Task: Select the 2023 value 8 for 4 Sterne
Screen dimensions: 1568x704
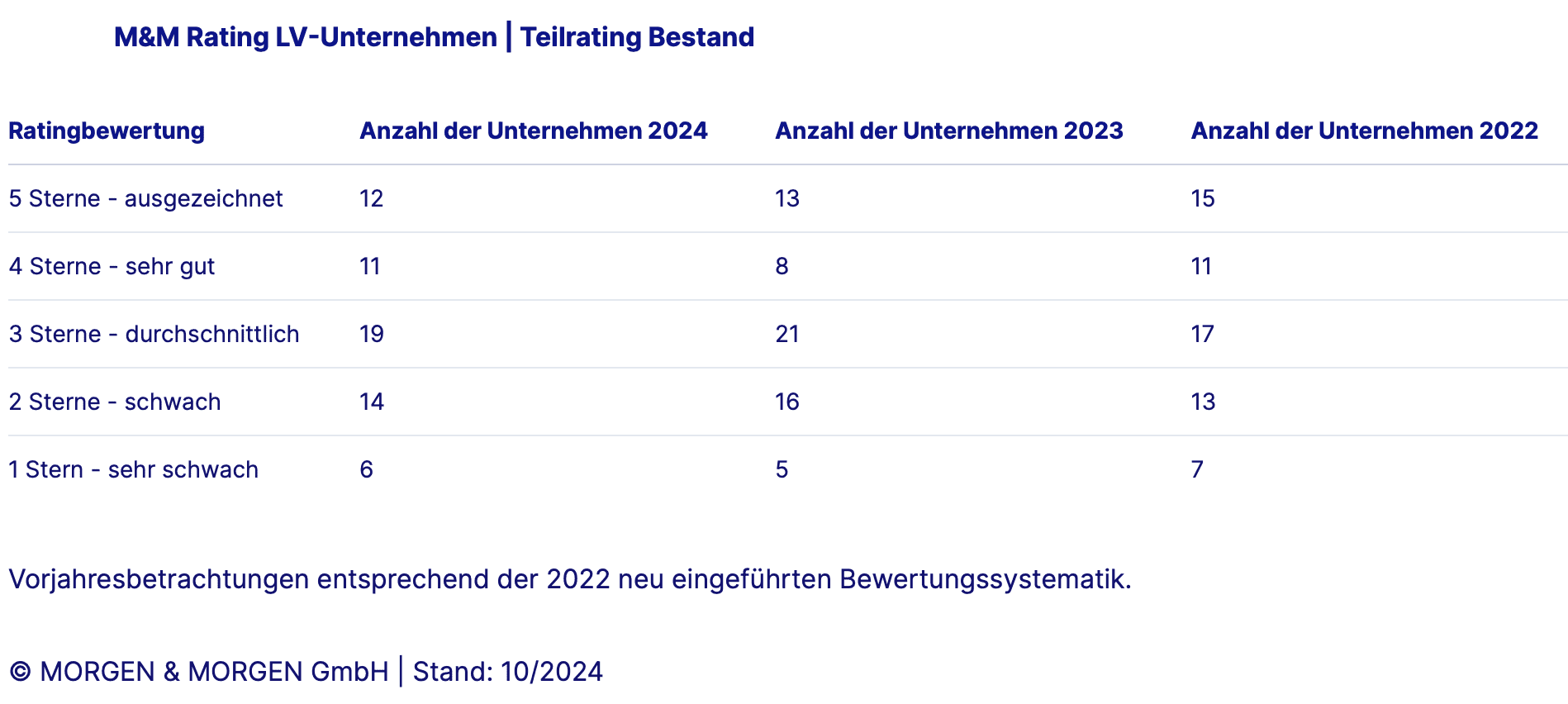Action: pyautogui.click(x=782, y=266)
